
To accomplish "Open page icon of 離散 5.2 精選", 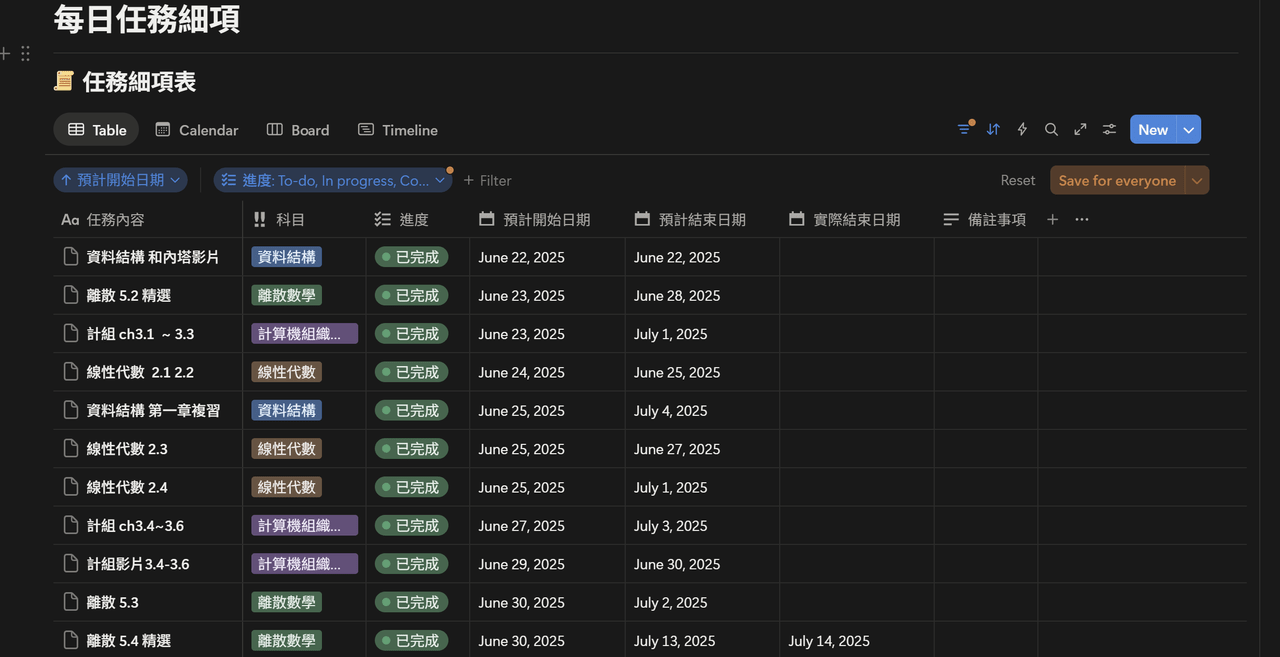I will 71,295.
